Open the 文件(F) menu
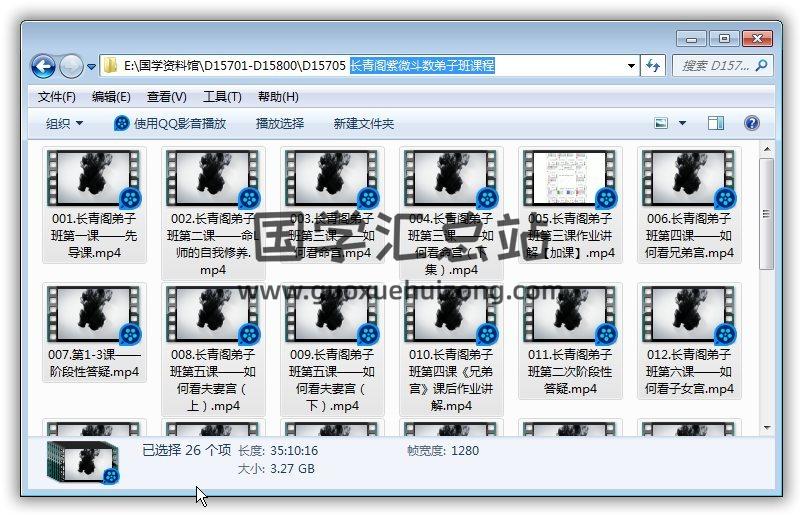803x517 pixels. point(56,97)
